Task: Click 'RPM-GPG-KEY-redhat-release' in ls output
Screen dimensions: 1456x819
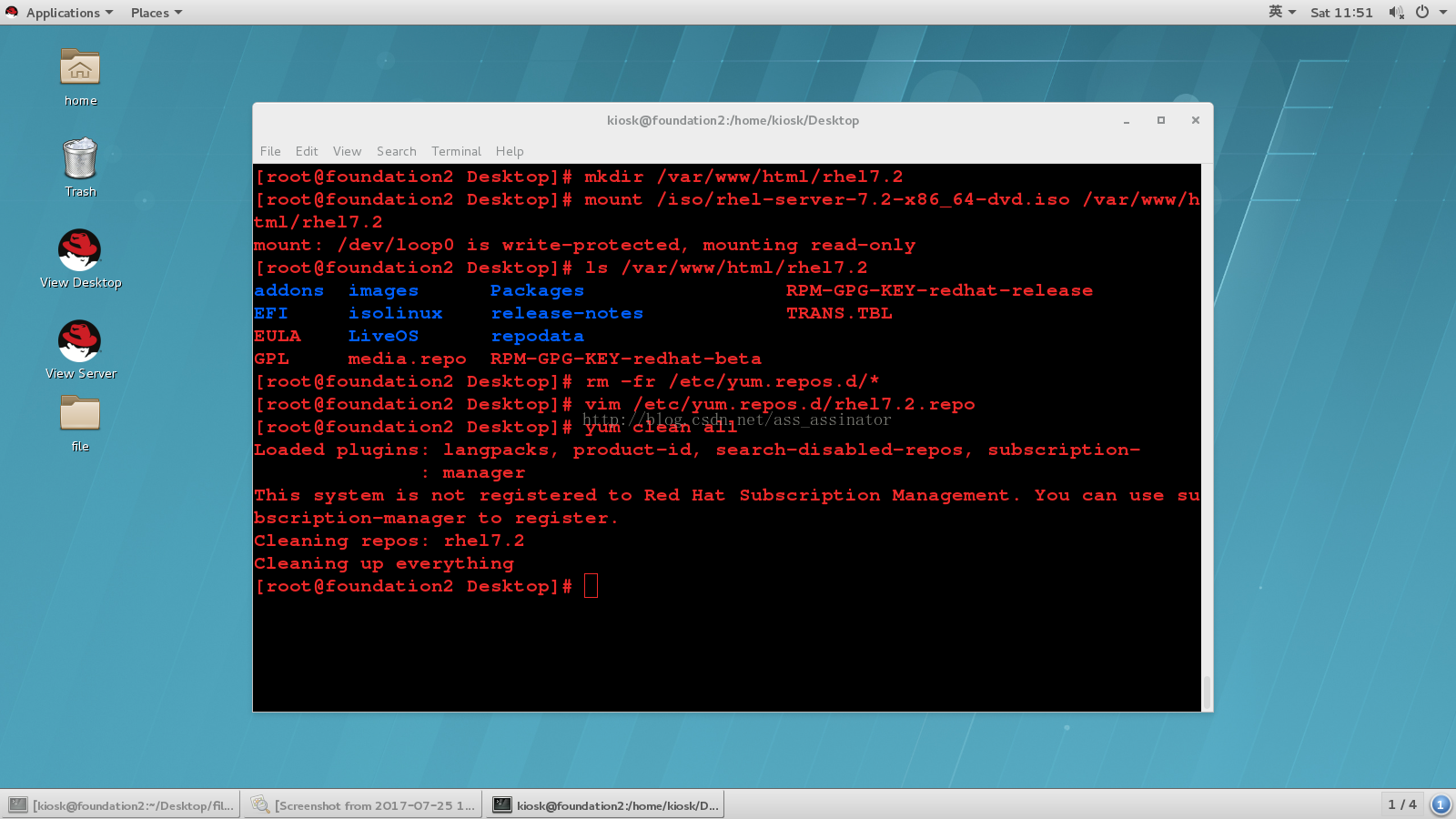Action: click(939, 290)
